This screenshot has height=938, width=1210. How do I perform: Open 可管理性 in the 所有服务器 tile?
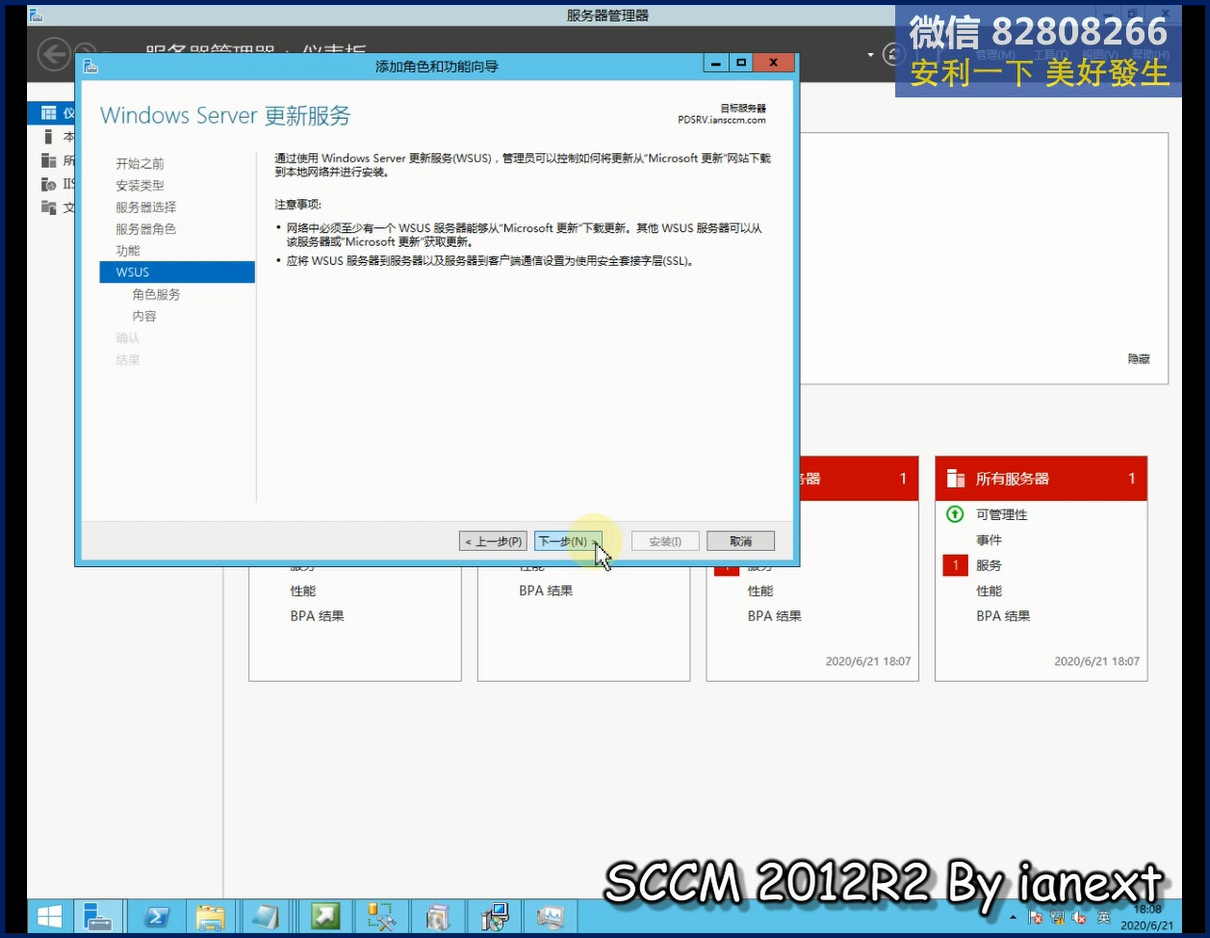1002,515
